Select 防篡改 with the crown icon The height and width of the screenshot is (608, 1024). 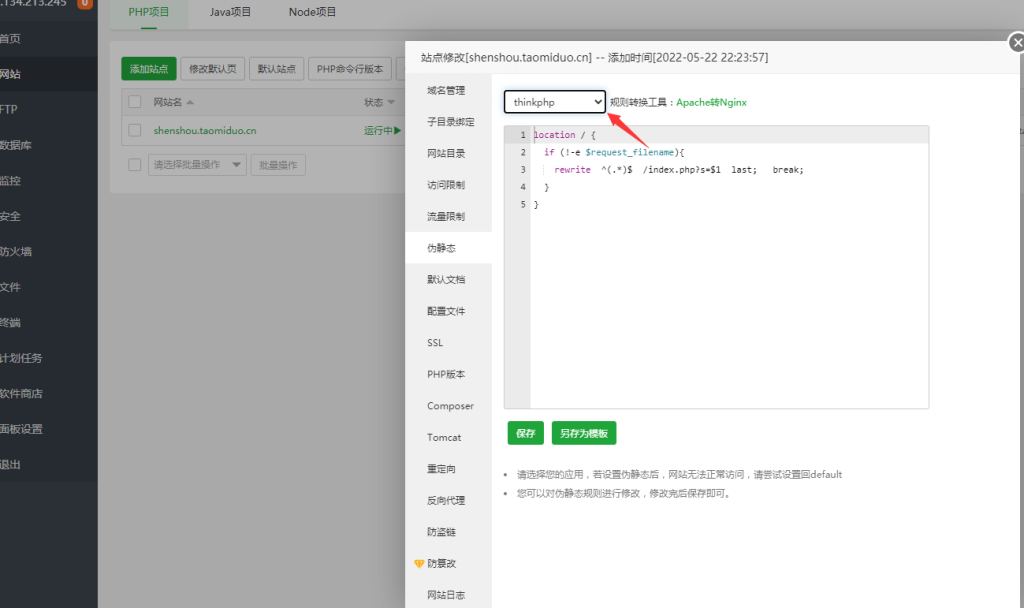coord(444,563)
